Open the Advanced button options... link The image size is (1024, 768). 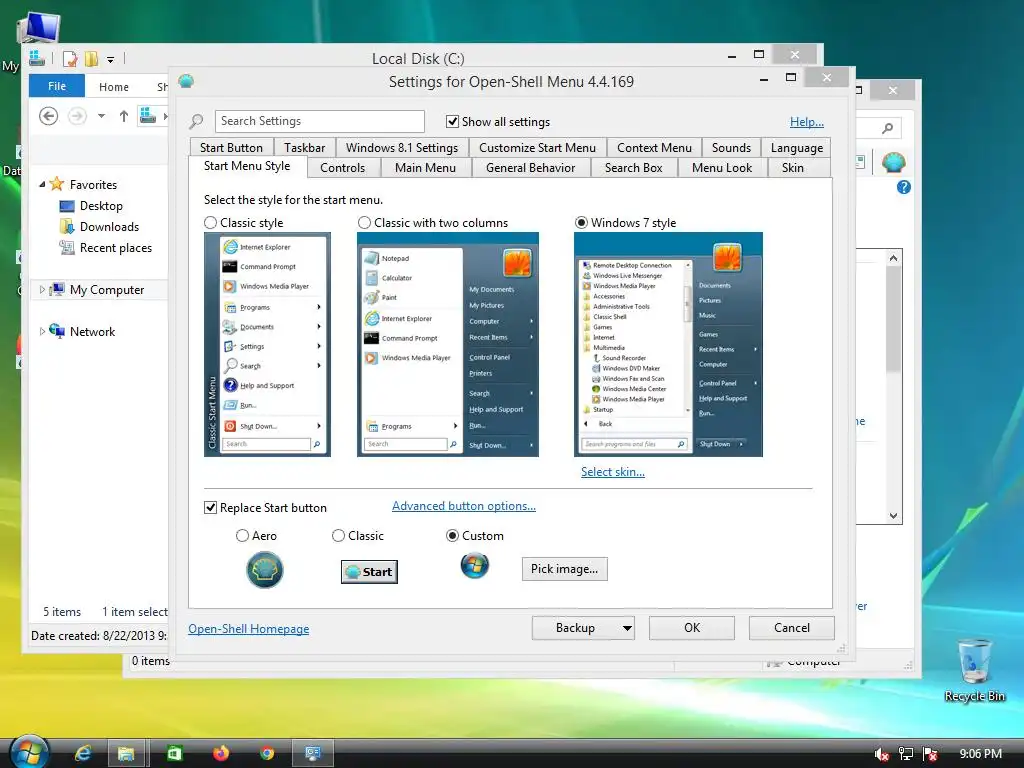(464, 506)
